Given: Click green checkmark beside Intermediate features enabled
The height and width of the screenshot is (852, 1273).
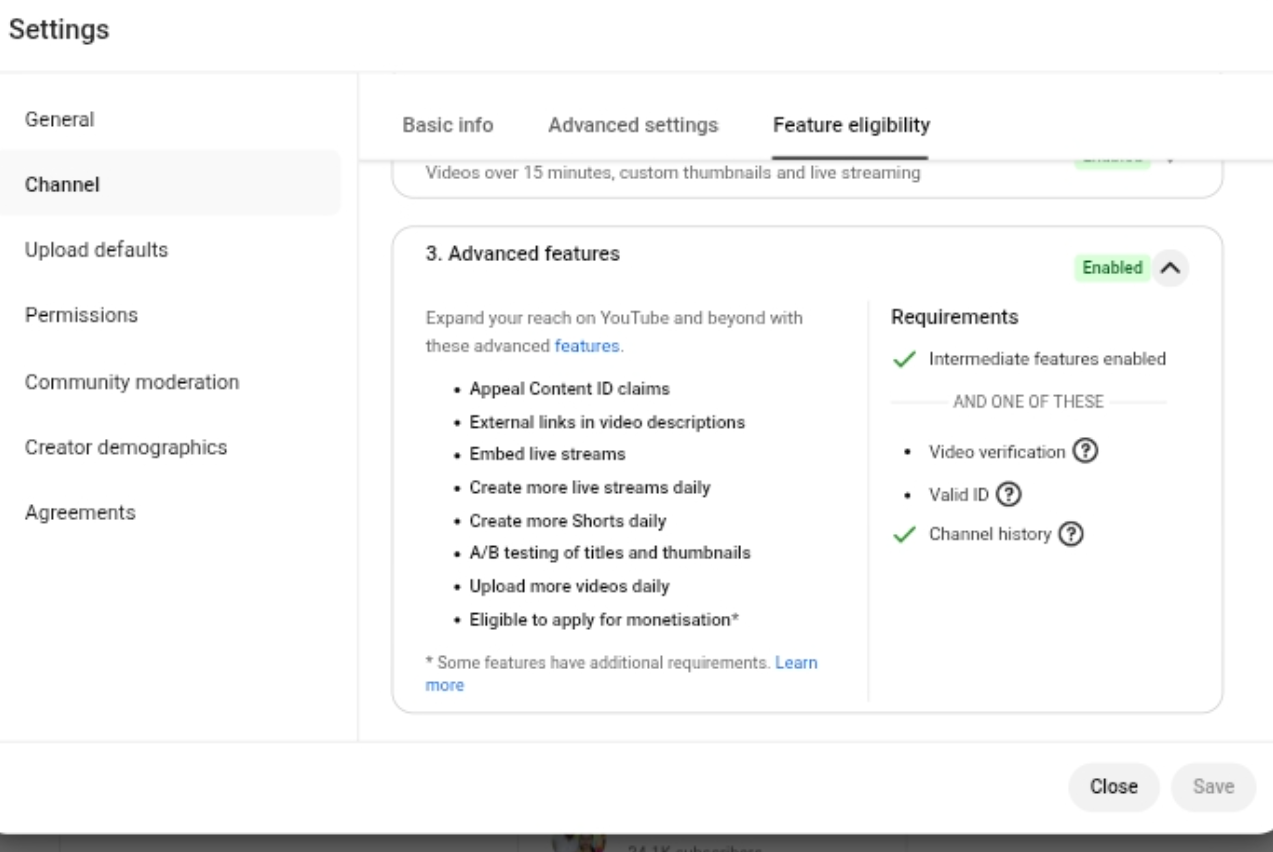Looking at the screenshot, I should [x=903, y=360].
